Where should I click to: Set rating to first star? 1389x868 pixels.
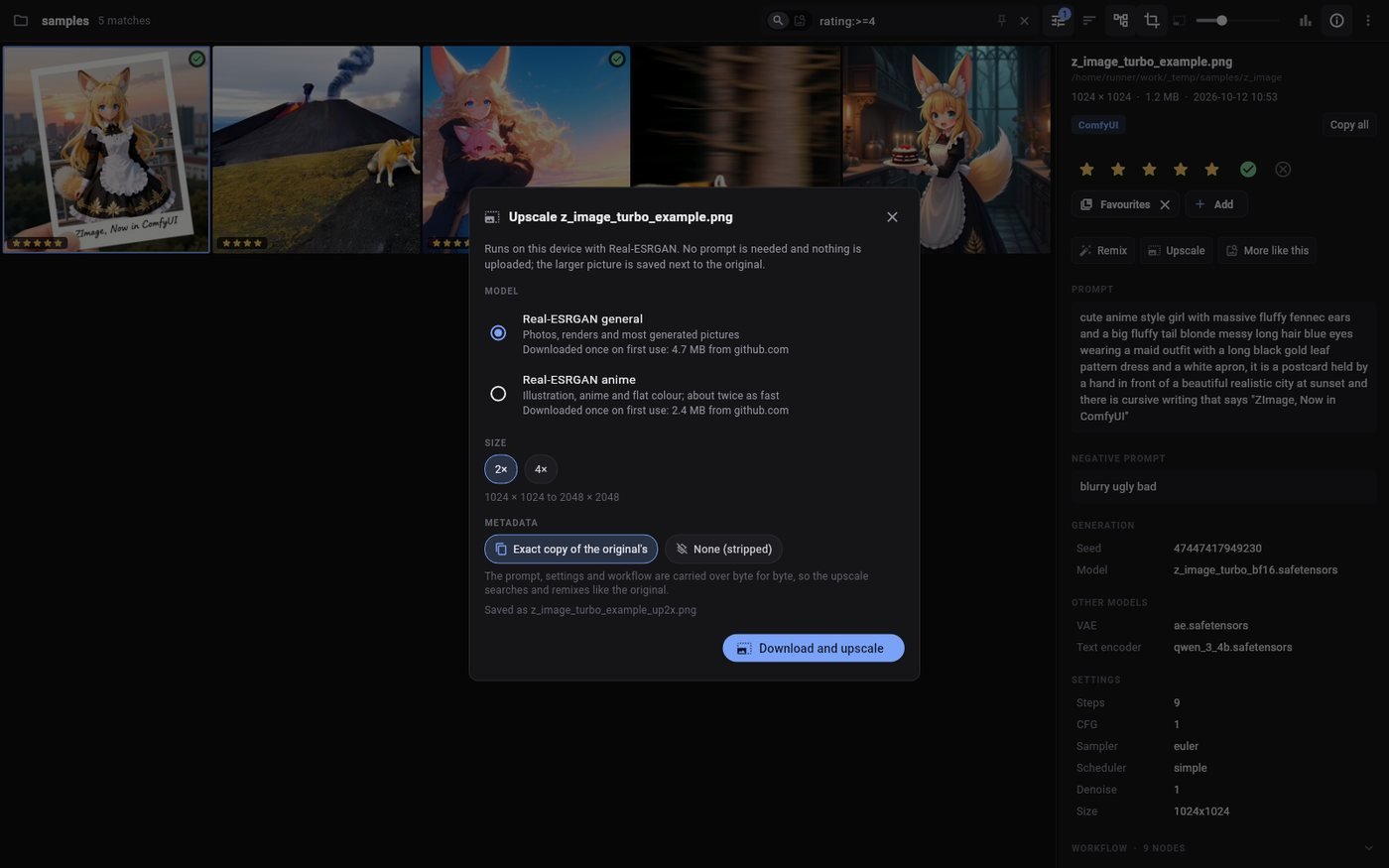(1086, 169)
